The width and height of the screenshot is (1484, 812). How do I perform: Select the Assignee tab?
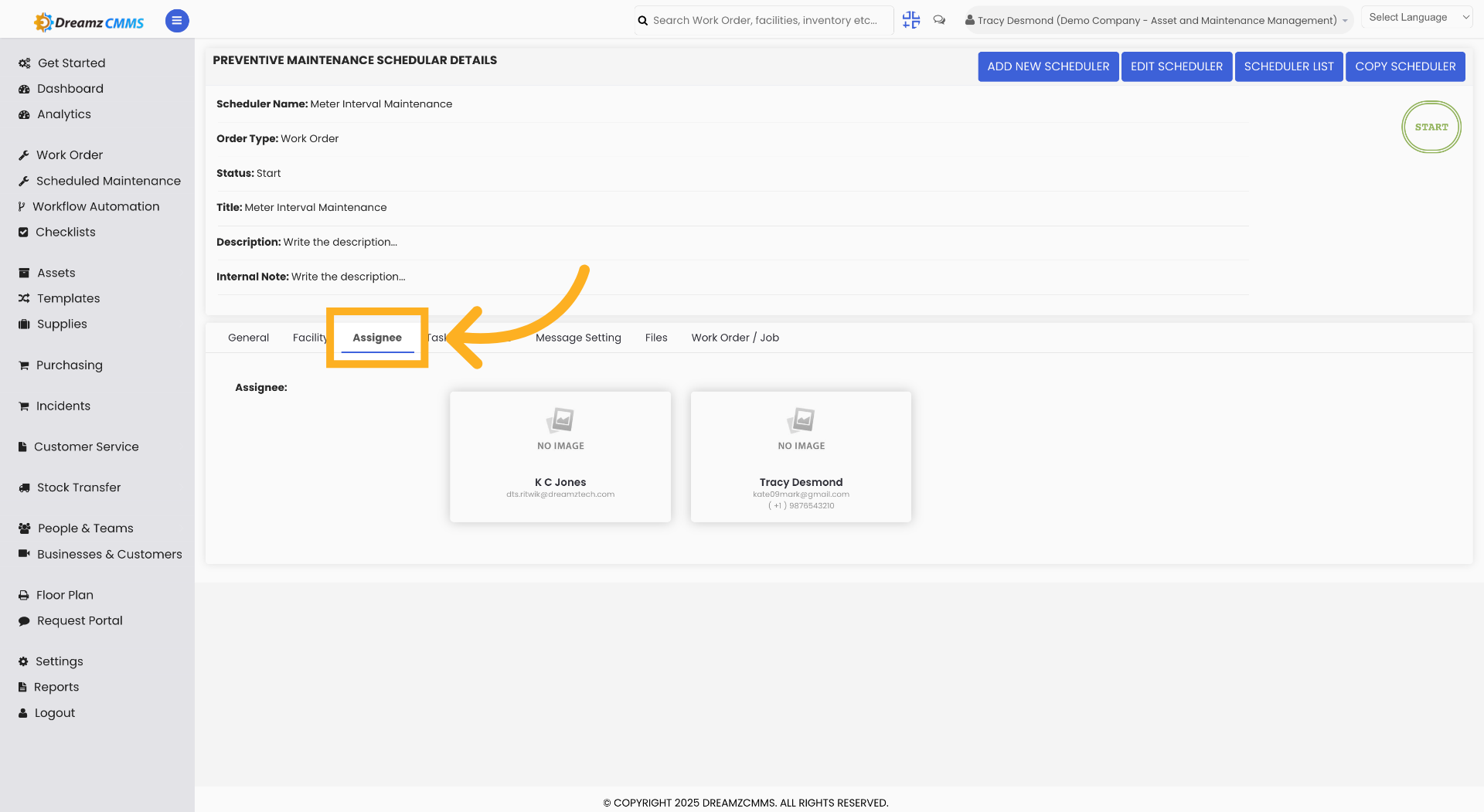(x=377, y=338)
